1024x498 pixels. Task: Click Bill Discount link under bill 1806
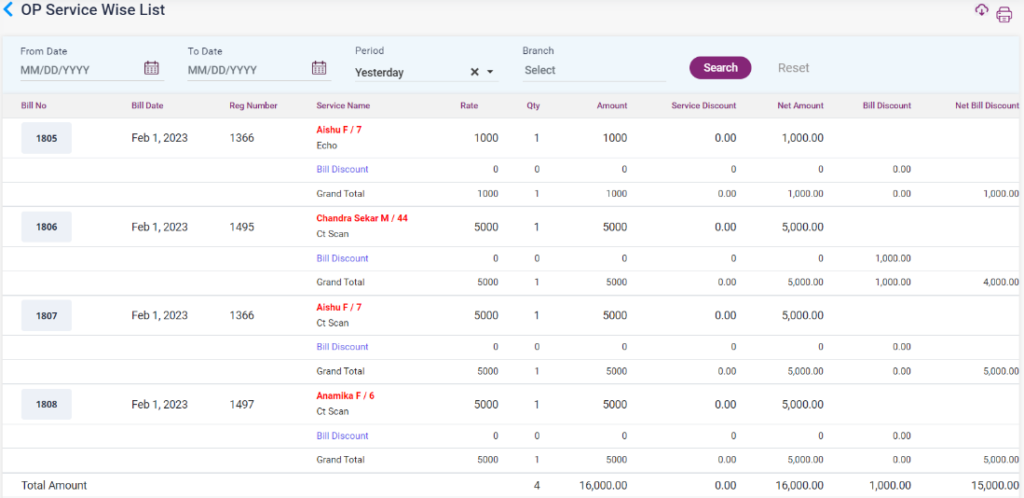(x=342, y=258)
